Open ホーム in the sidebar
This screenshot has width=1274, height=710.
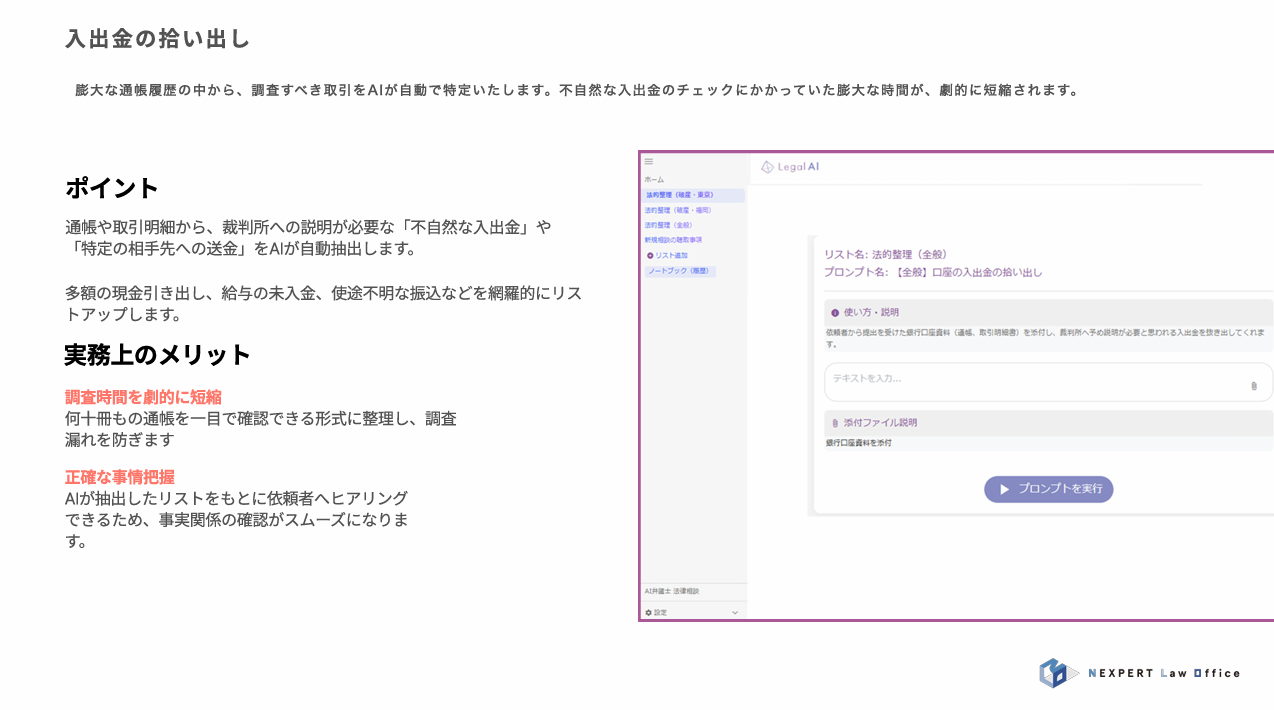pyautogui.click(x=654, y=178)
